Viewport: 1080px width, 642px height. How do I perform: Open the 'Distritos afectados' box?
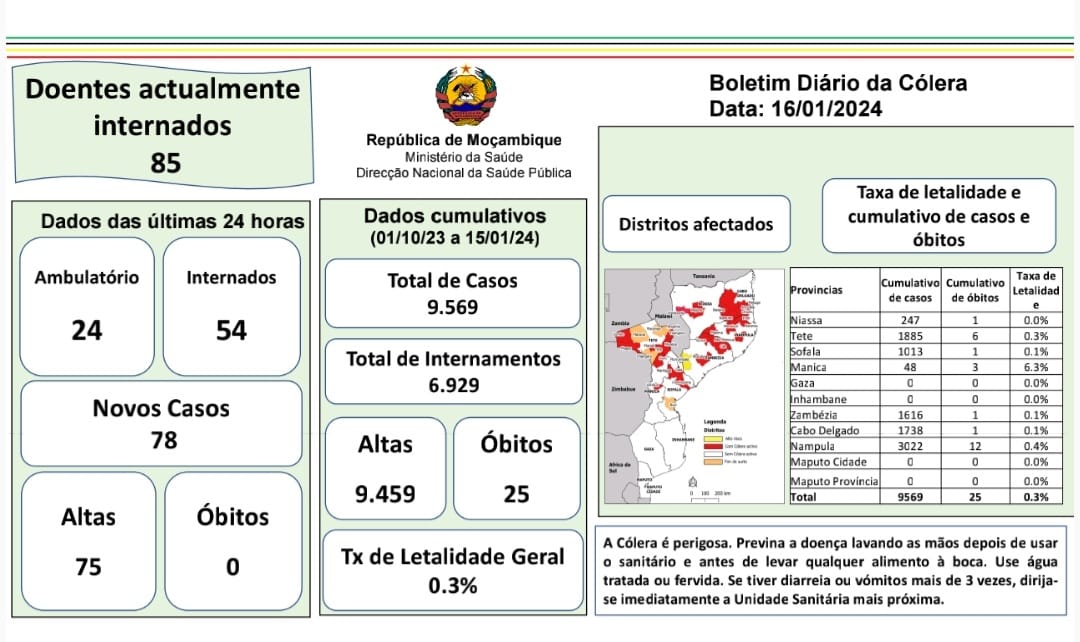tap(696, 224)
